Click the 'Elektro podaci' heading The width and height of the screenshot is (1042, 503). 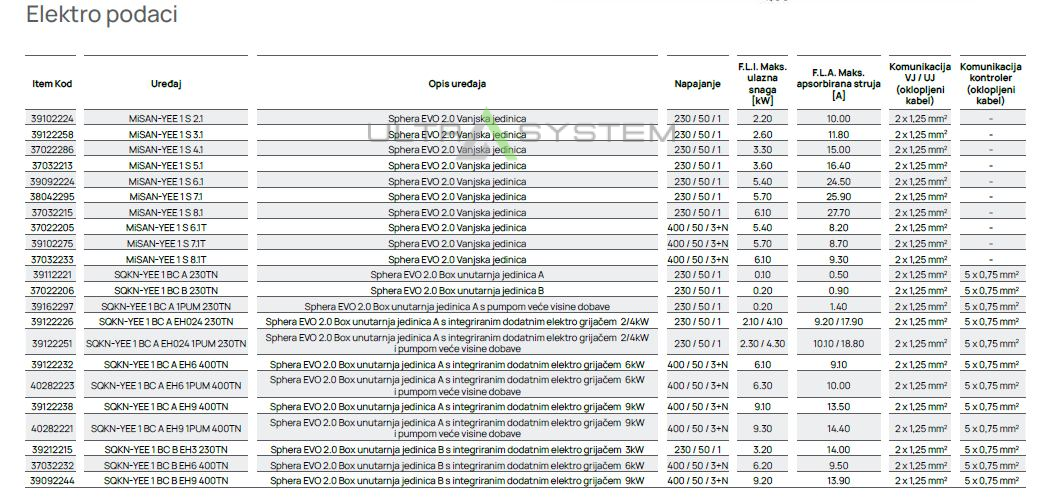pyautogui.click(x=101, y=15)
